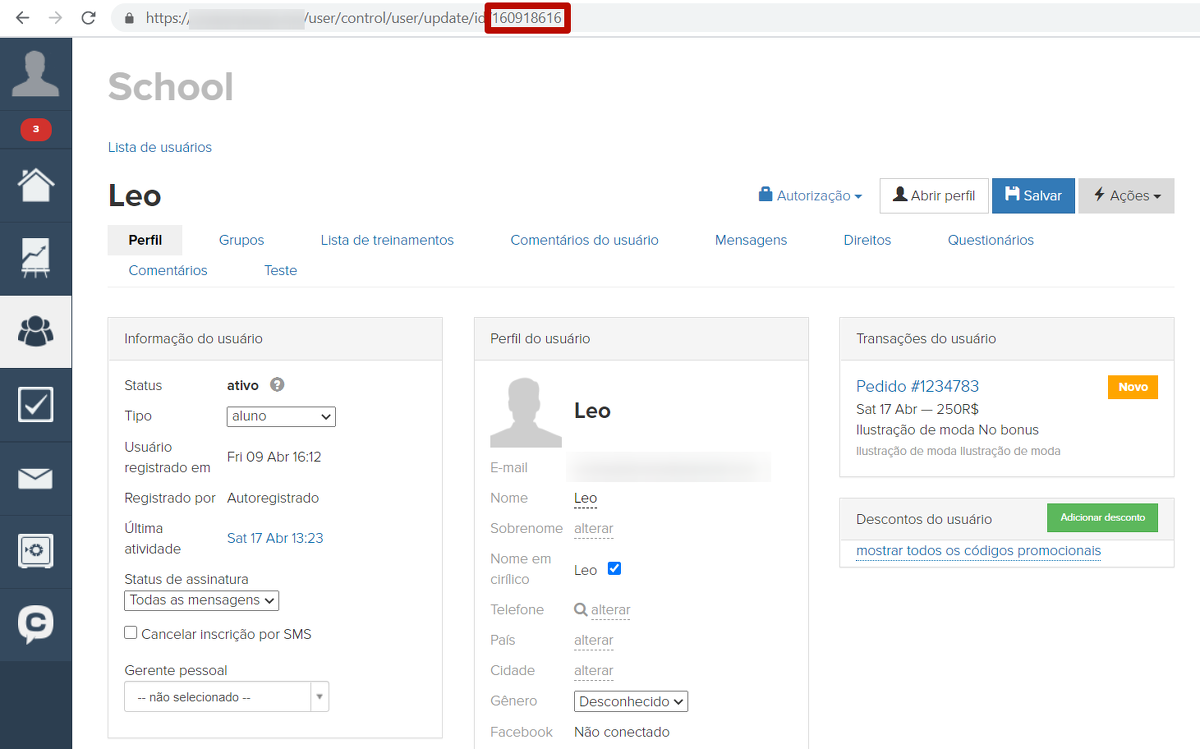This screenshot has width=1200, height=749.
Task: Reload the page in browser
Action: (89, 18)
